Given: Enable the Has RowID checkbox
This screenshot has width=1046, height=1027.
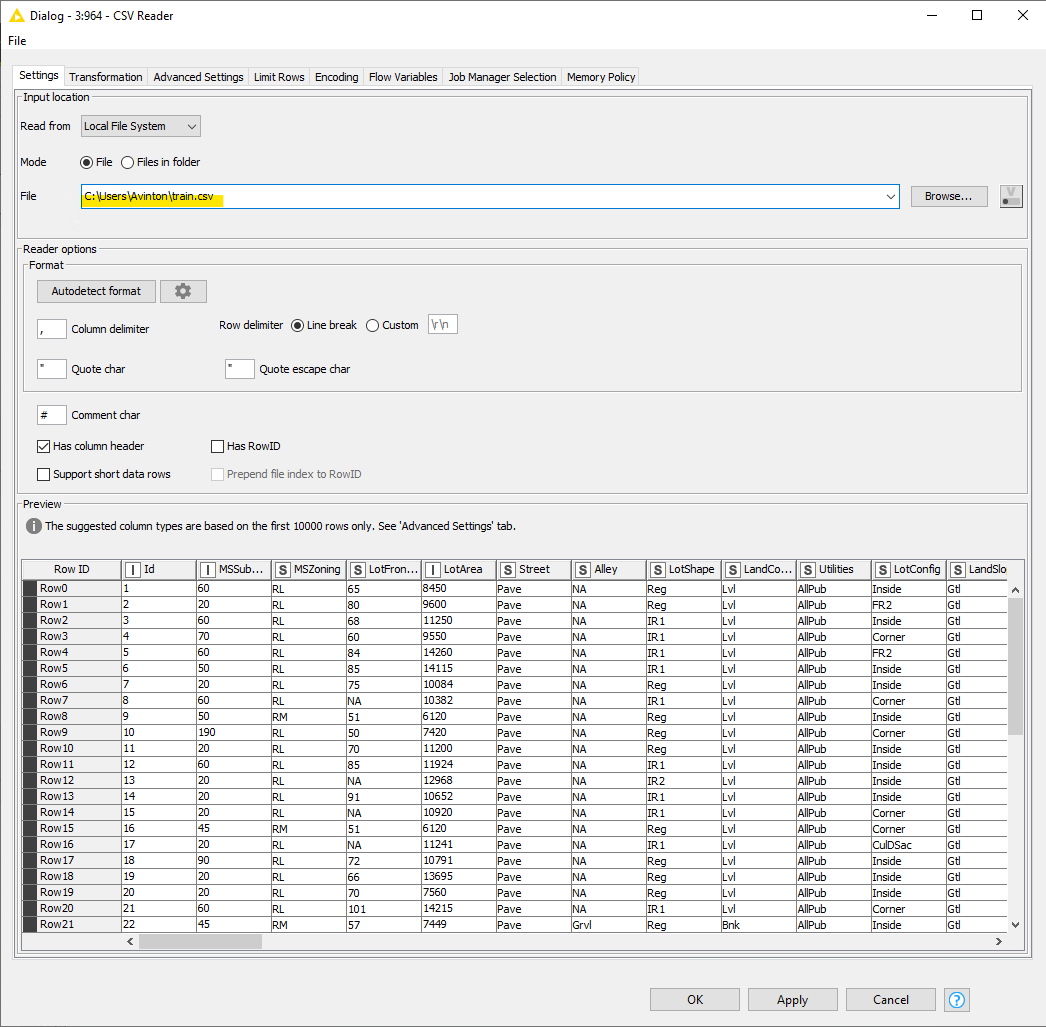Looking at the screenshot, I should [217, 446].
